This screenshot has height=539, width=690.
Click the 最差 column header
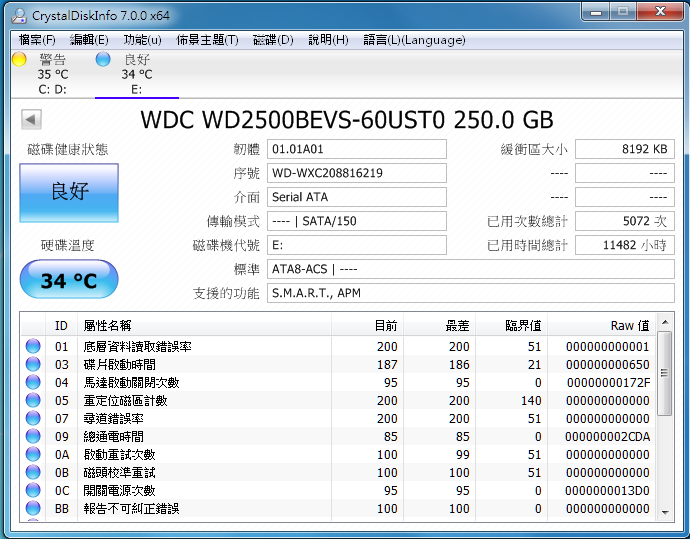(x=440, y=326)
